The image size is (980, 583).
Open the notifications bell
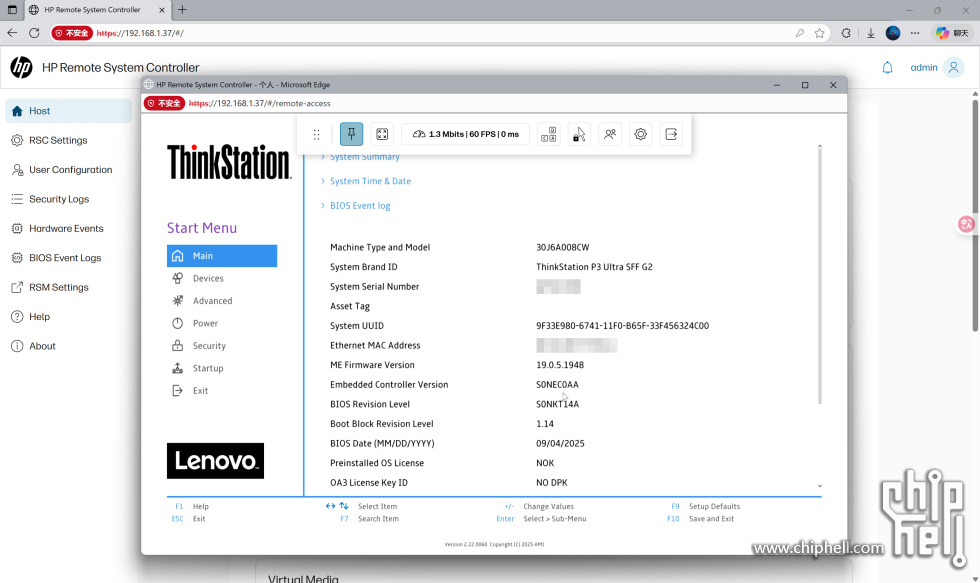click(887, 68)
